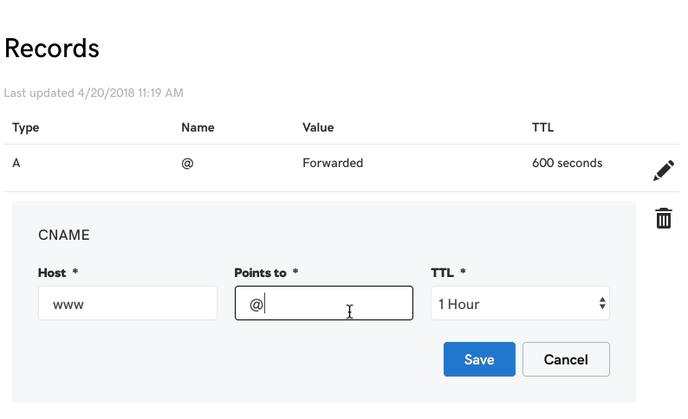The width and height of the screenshot is (688, 419).
Task: Click the Last updated timestamp text
Action: (93, 93)
